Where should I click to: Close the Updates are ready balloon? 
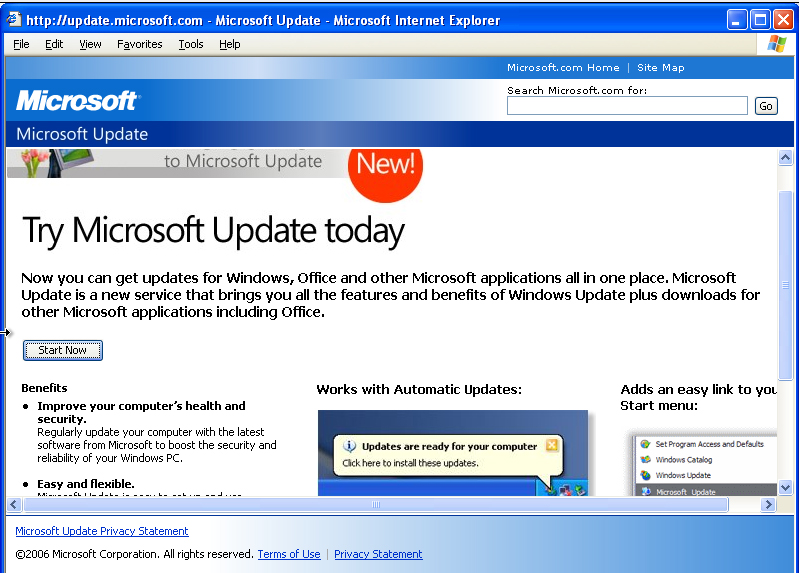tap(552, 446)
